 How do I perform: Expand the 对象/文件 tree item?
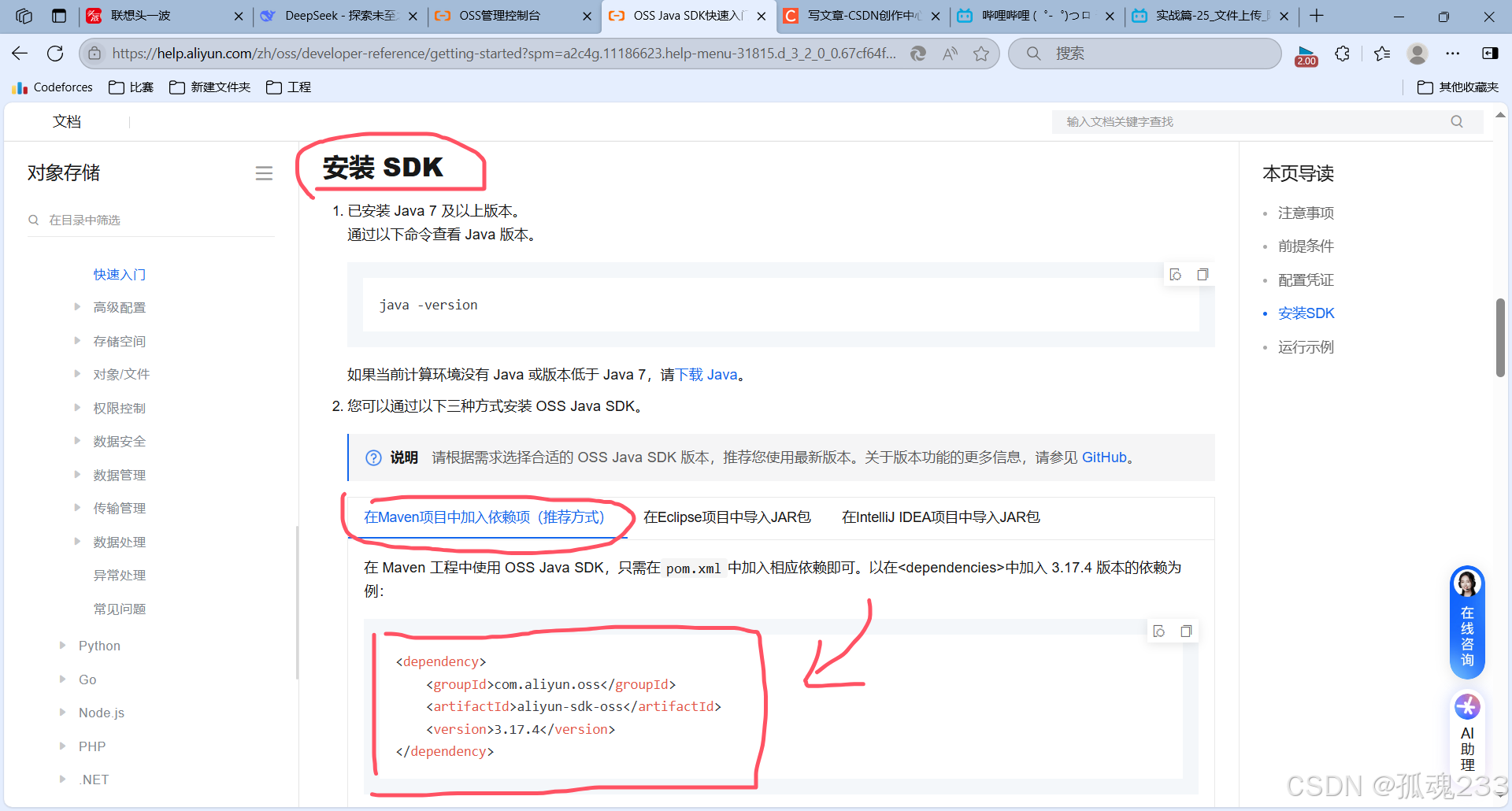point(77,374)
